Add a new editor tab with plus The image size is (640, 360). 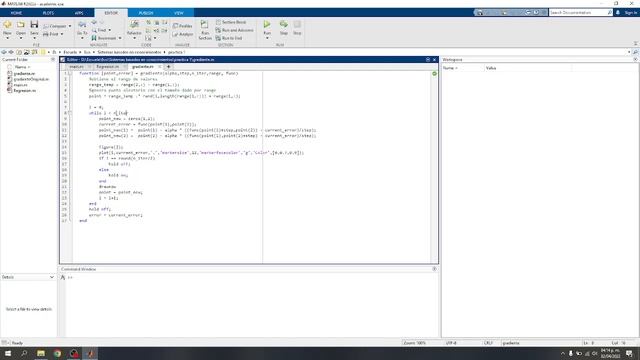coord(169,67)
